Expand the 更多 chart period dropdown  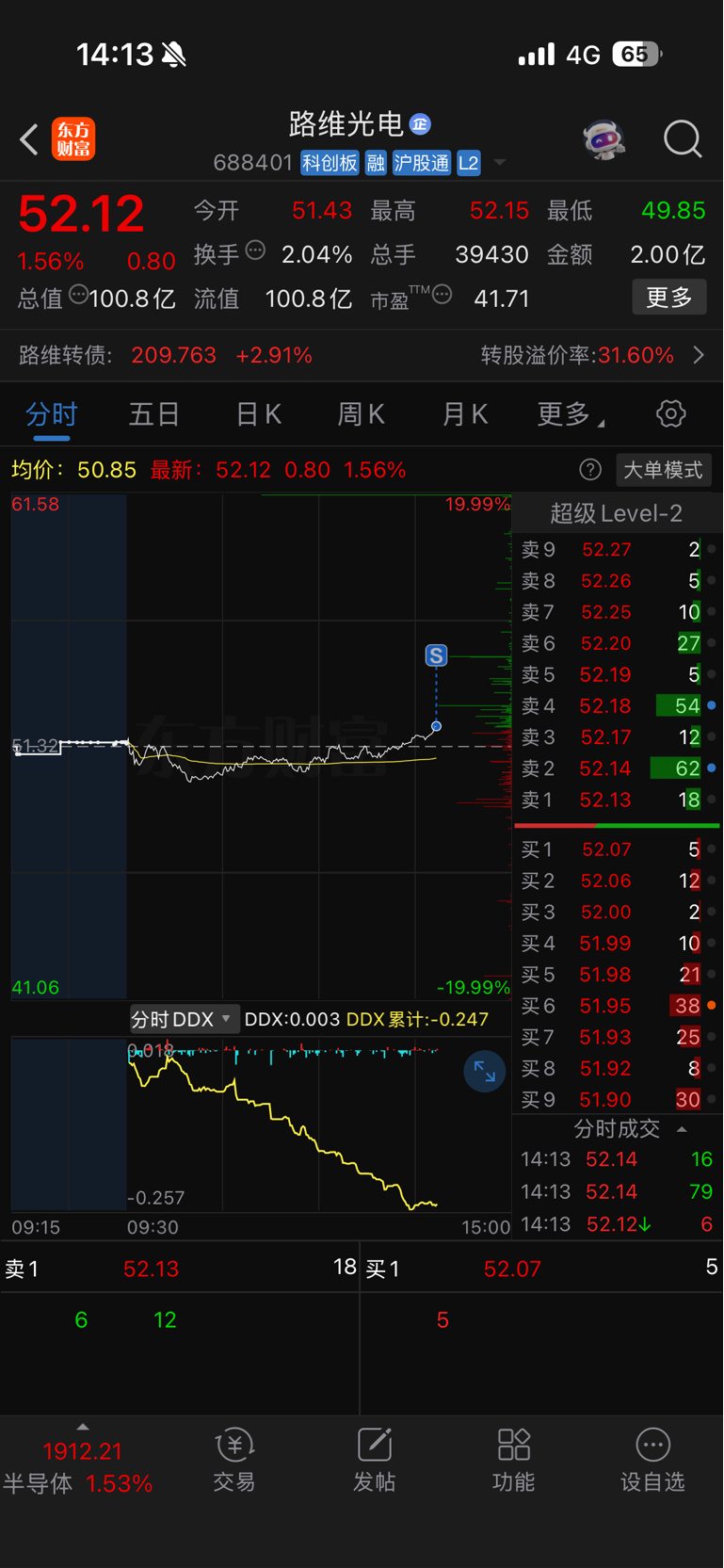point(571,414)
